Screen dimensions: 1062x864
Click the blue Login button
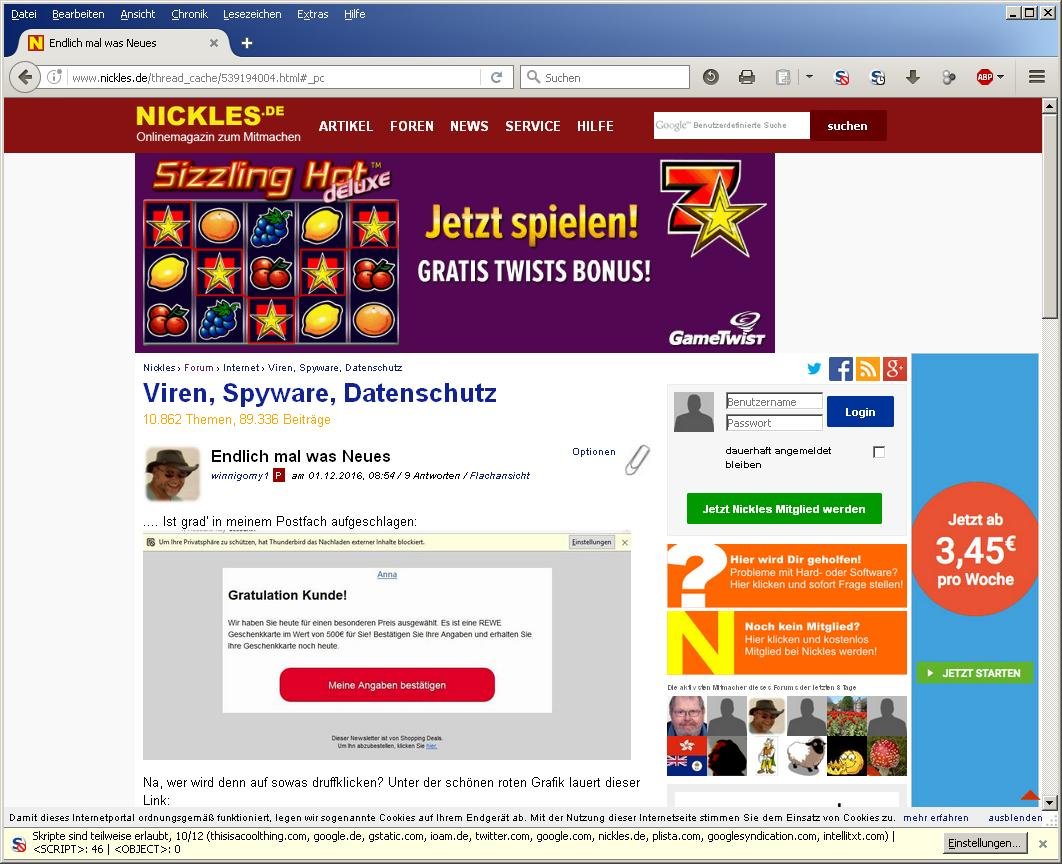click(860, 412)
